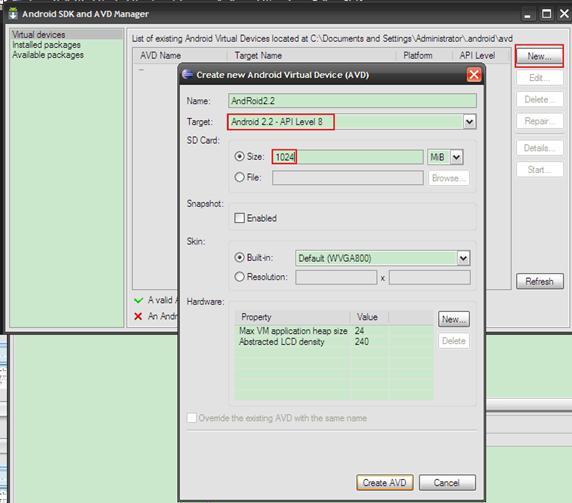This screenshot has width=572, height=503.
Task: Open the MiB size unit dropdown
Action: pyautogui.click(x=456, y=157)
